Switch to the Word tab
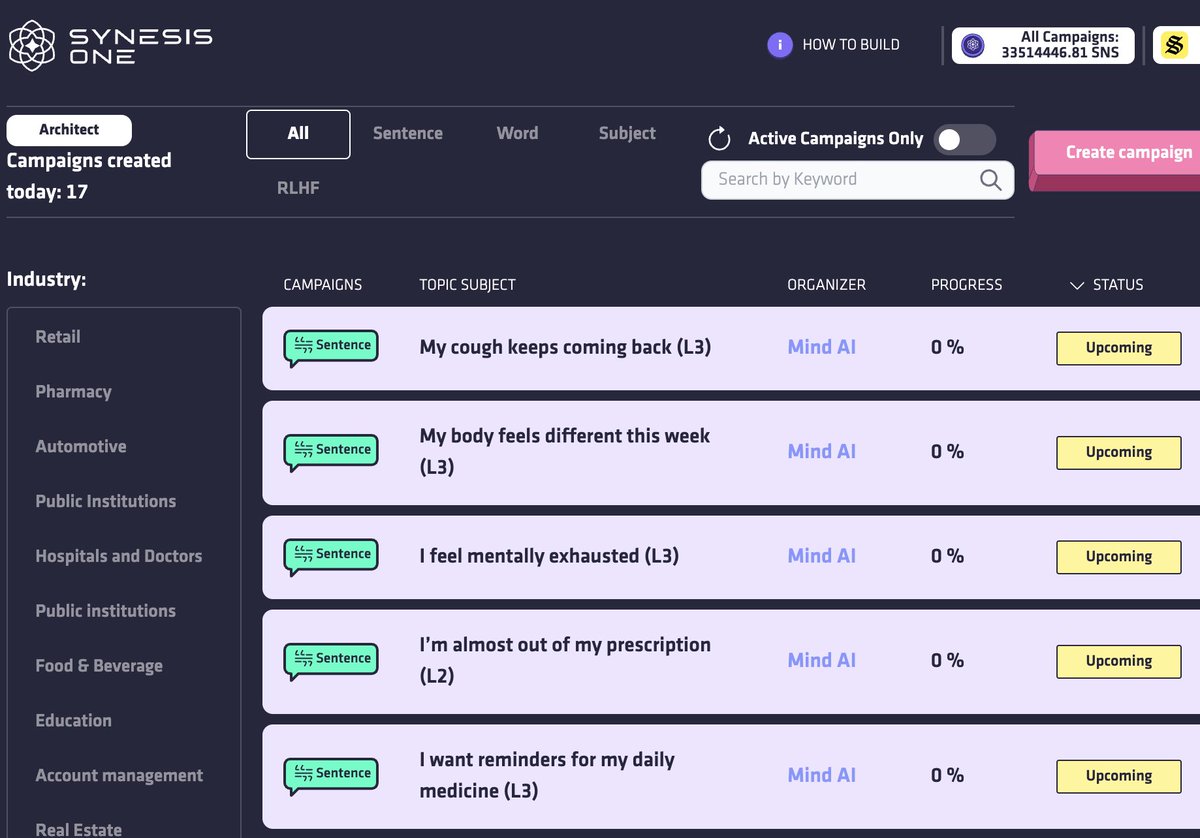 517,133
